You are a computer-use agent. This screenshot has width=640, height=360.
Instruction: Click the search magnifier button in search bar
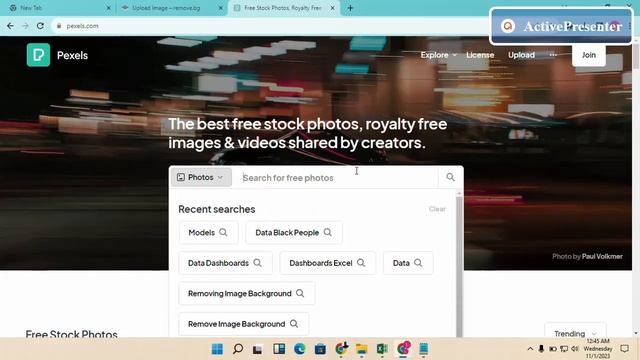click(x=450, y=177)
